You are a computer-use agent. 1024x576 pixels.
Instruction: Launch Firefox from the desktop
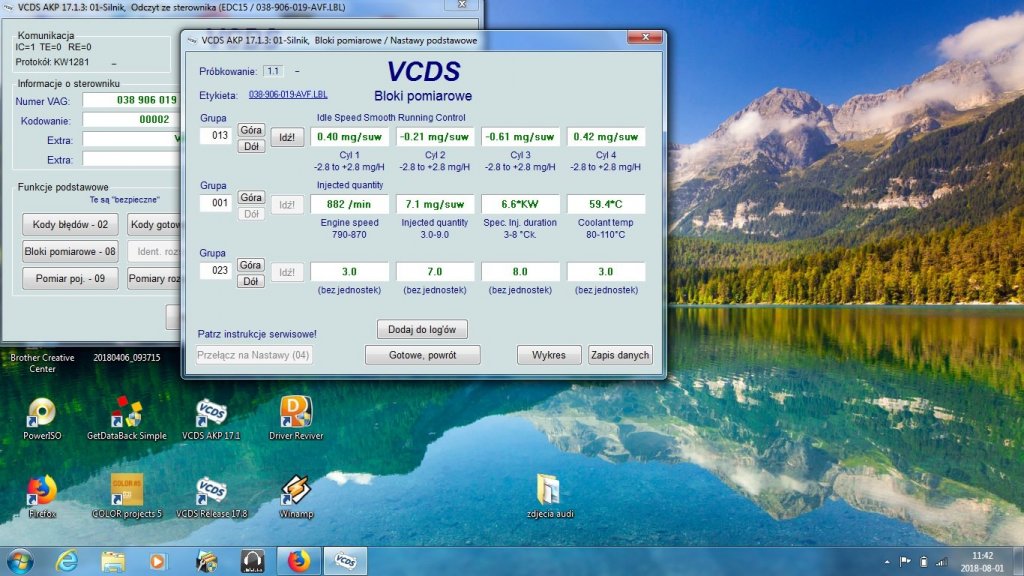(x=42, y=496)
